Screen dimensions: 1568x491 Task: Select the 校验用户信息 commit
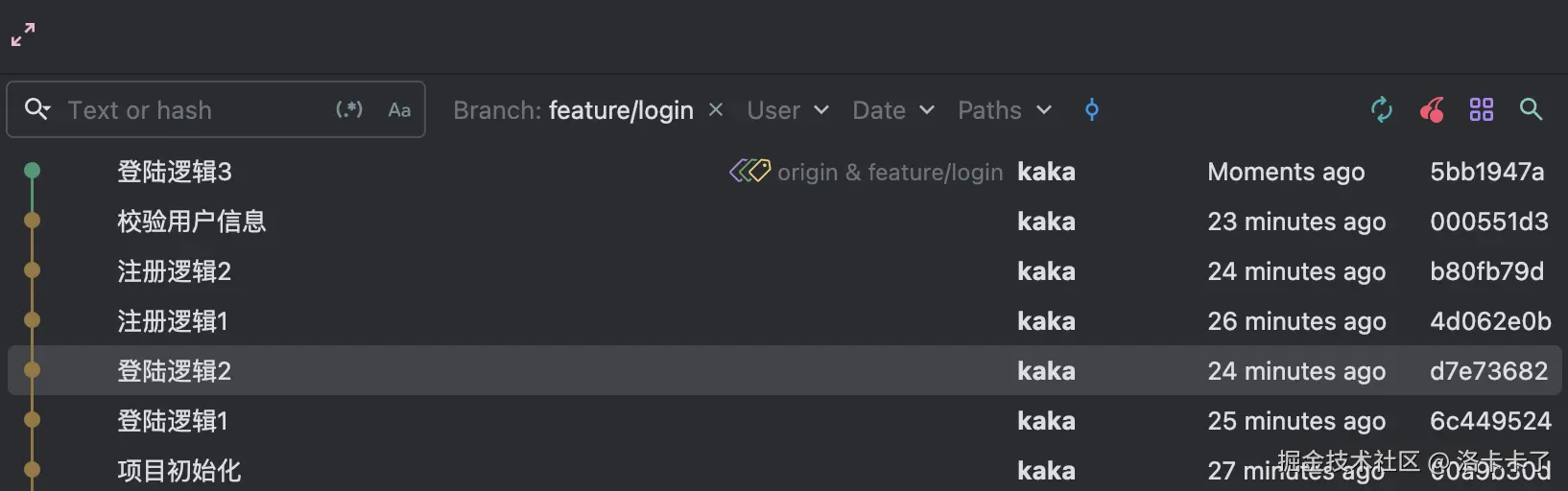pos(191,222)
